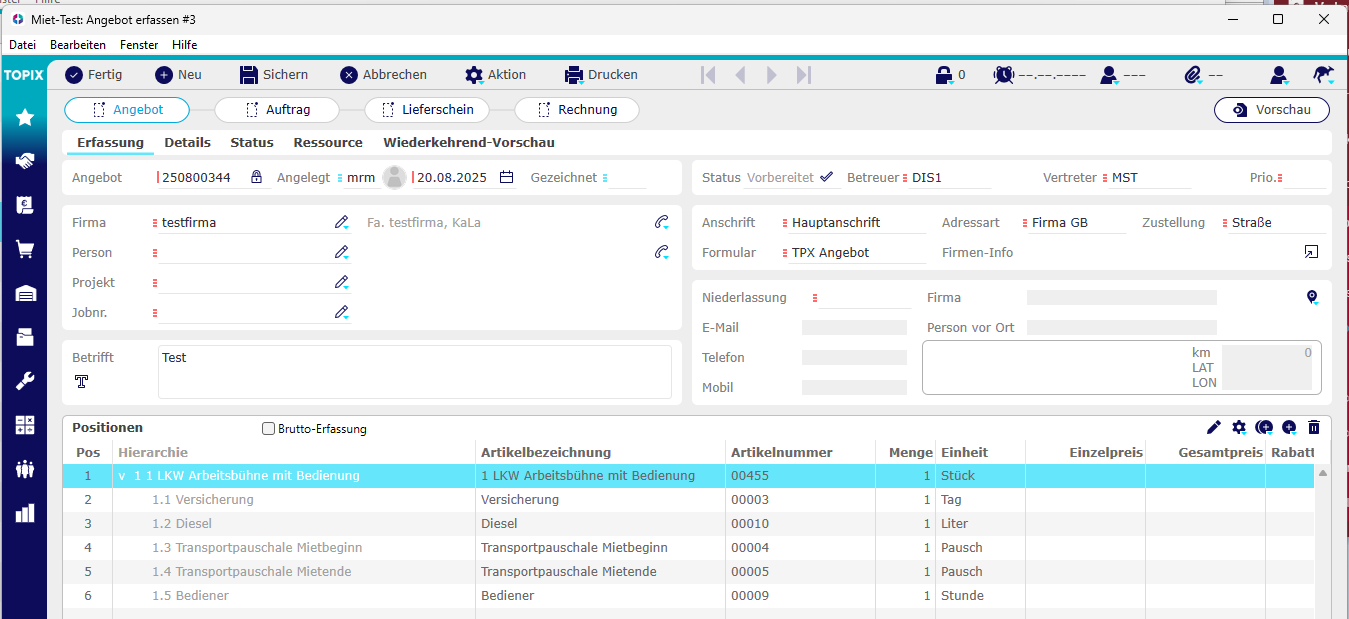
Task: Click the paperclip attachments icon
Action: pyautogui.click(x=1193, y=75)
